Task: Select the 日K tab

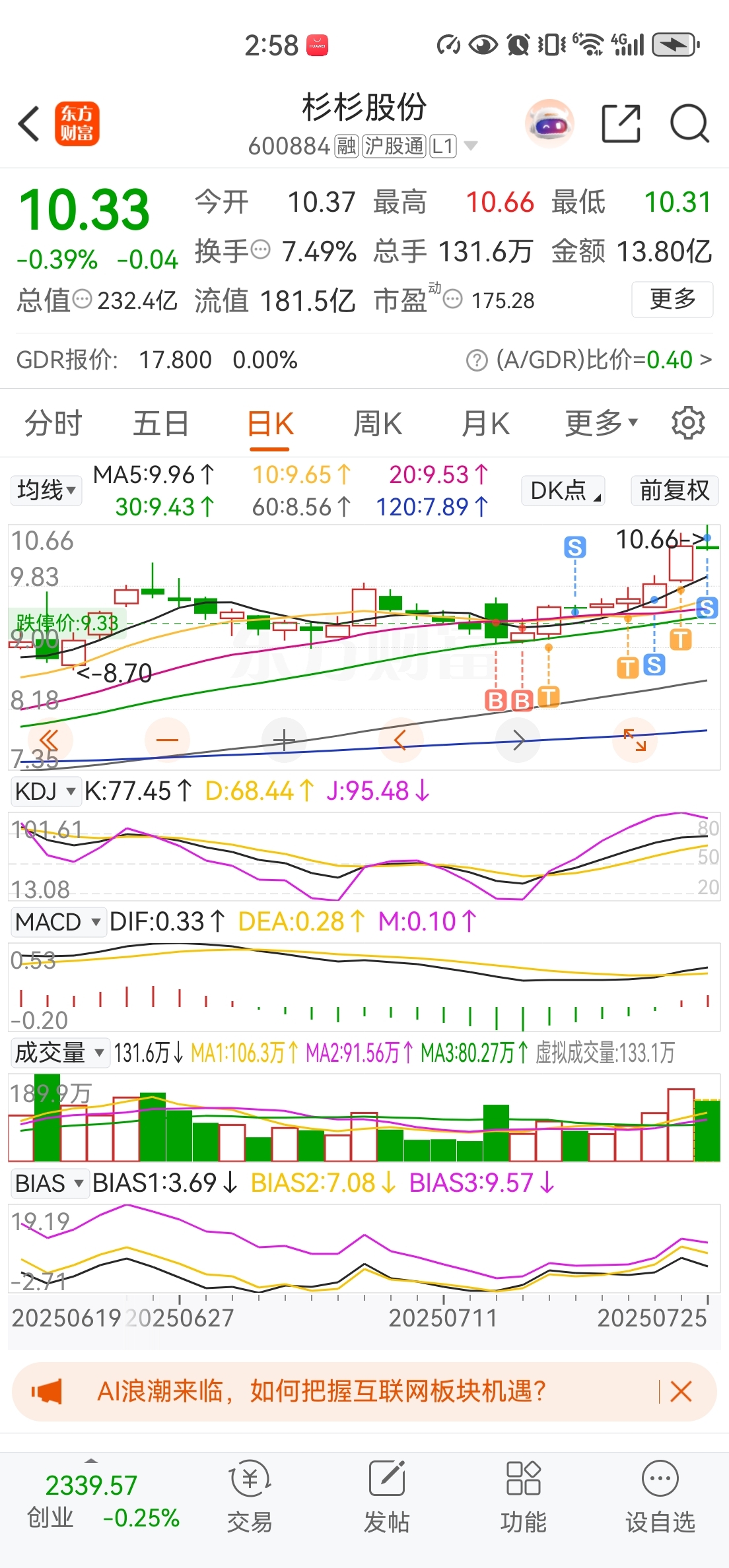Action: (270, 423)
